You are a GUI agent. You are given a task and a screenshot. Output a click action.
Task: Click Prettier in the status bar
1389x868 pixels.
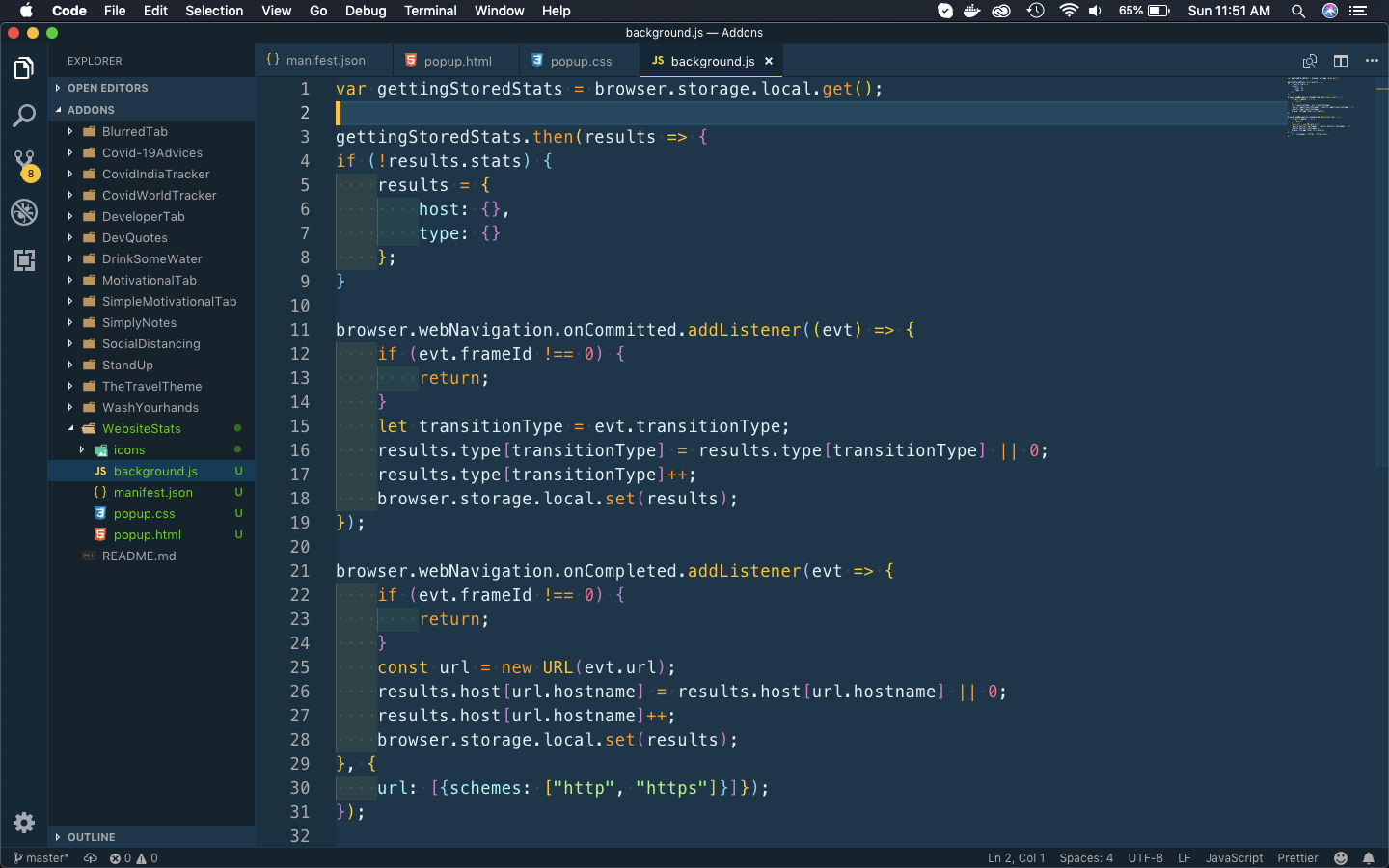[1297, 858]
